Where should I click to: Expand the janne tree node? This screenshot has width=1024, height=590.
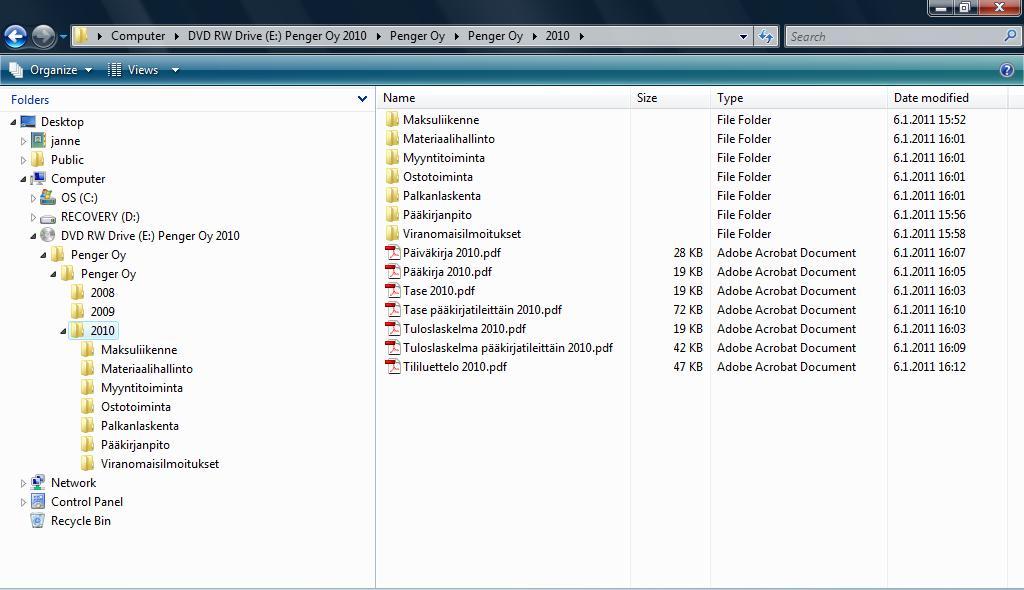(x=24, y=141)
